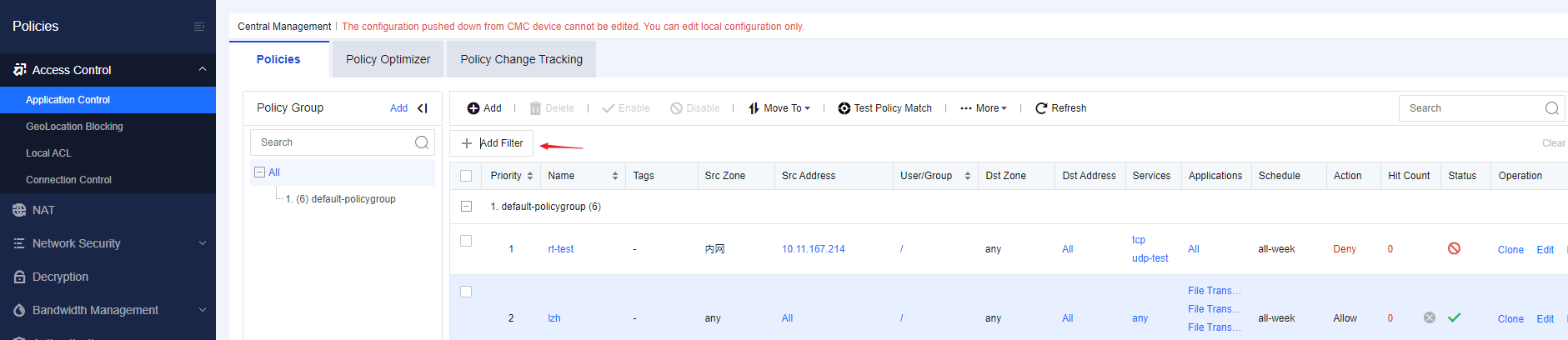Click the red deny status icon for rt-test
1568x340 pixels.
(x=1454, y=248)
